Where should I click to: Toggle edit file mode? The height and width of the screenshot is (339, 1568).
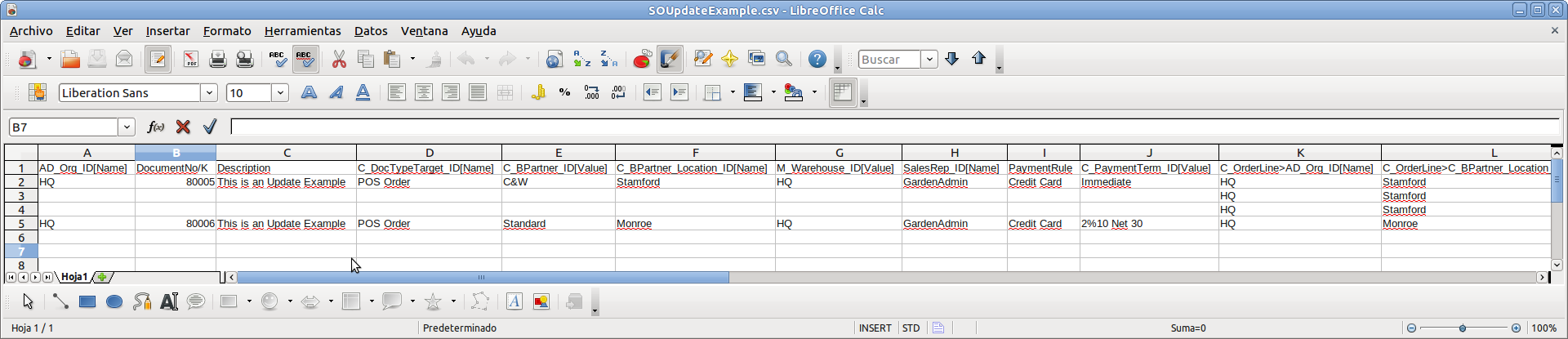158,60
